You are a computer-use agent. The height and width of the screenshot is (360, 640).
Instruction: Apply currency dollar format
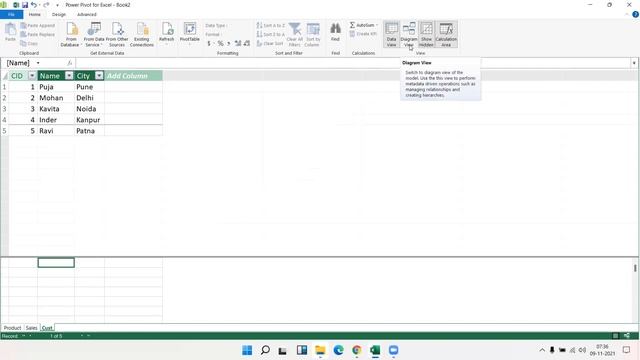pos(209,43)
